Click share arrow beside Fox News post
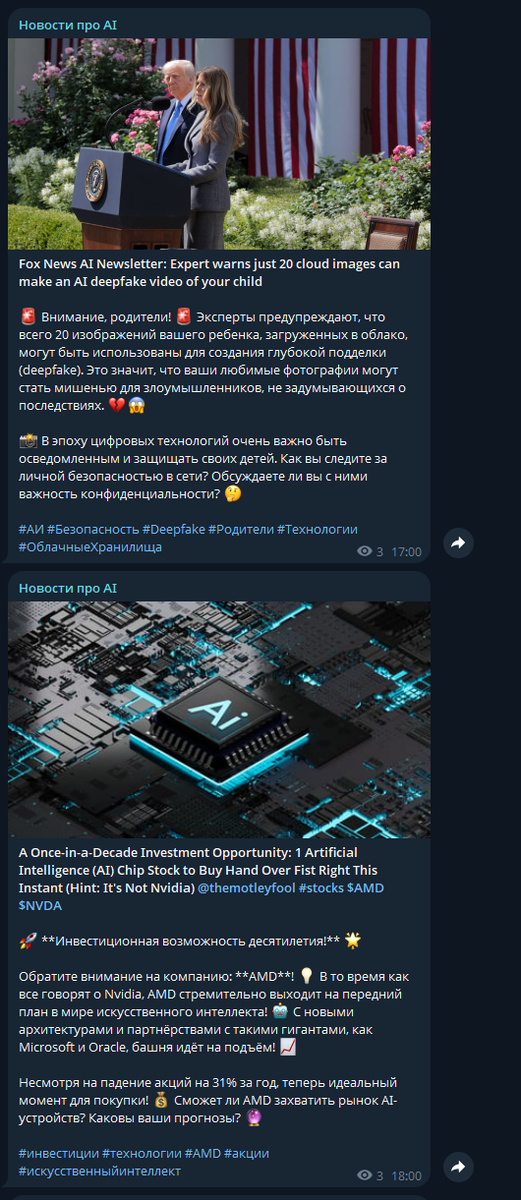The height and width of the screenshot is (1200, 521). (x=458, y=543)
